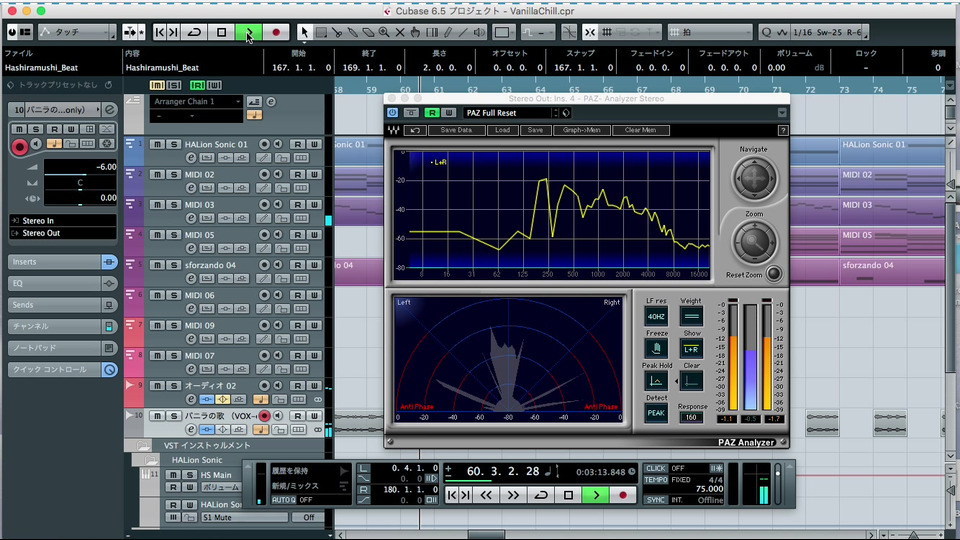Open Arranger Chain 1 dropdown
Screen dimensions: 960x540
[196, 101]
